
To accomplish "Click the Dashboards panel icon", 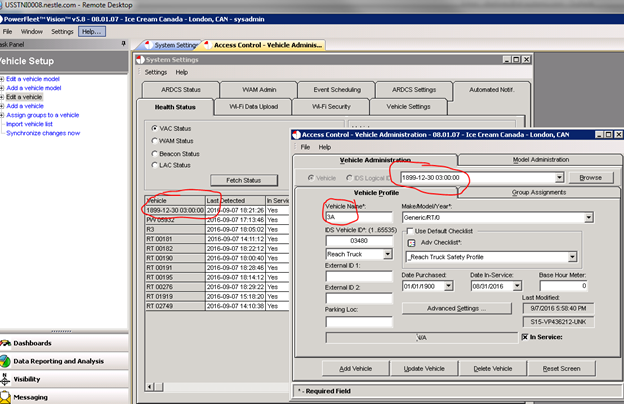I will click(x=7, y=344).
